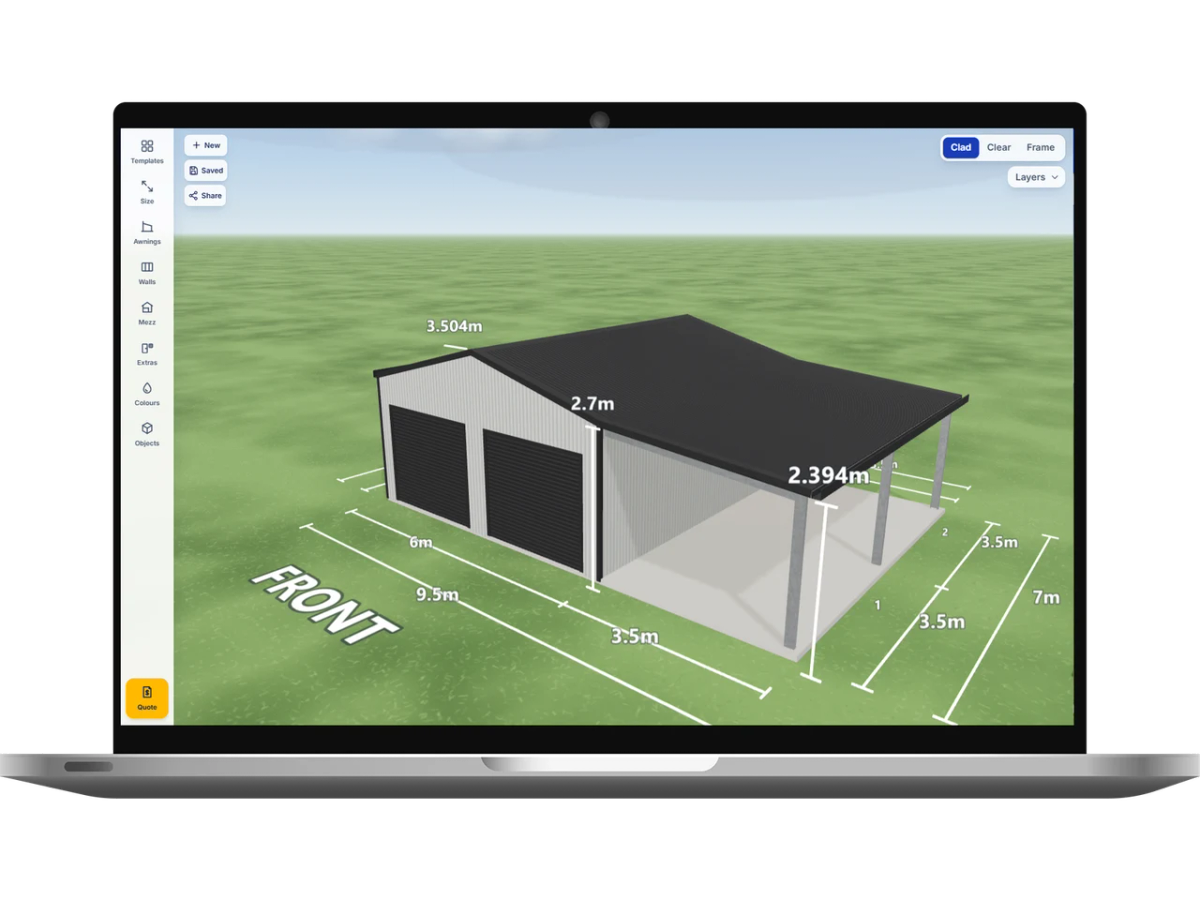Open the Mezz panel
The image size is (1200, 900).
click(147, 313)
